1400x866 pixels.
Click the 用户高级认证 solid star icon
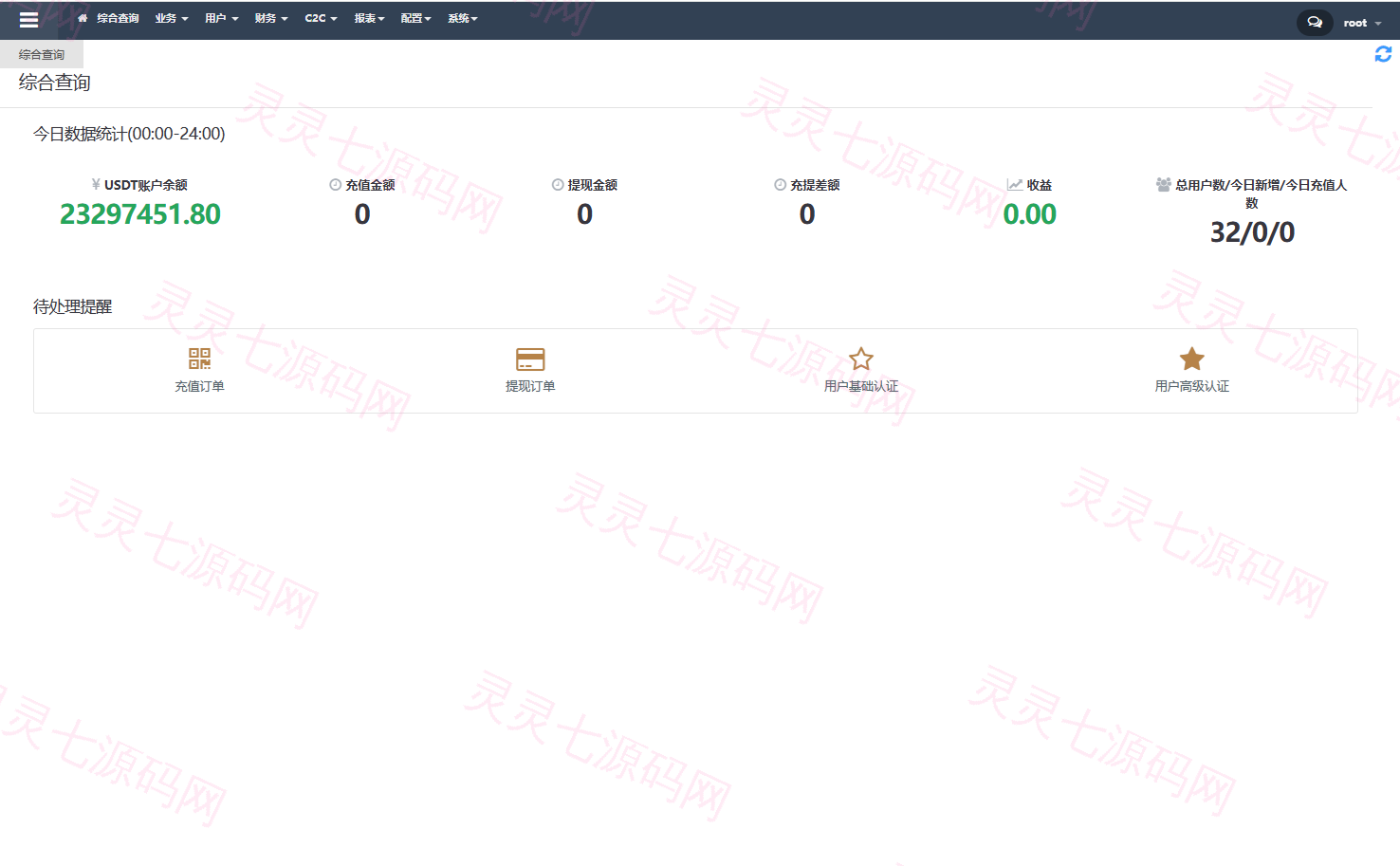click(x=1192, y=359)
